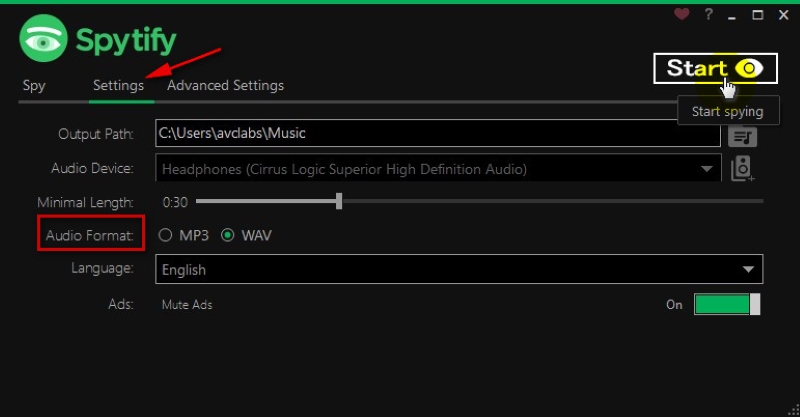Click the 0:30 minimal length value

tap(175, 202)
